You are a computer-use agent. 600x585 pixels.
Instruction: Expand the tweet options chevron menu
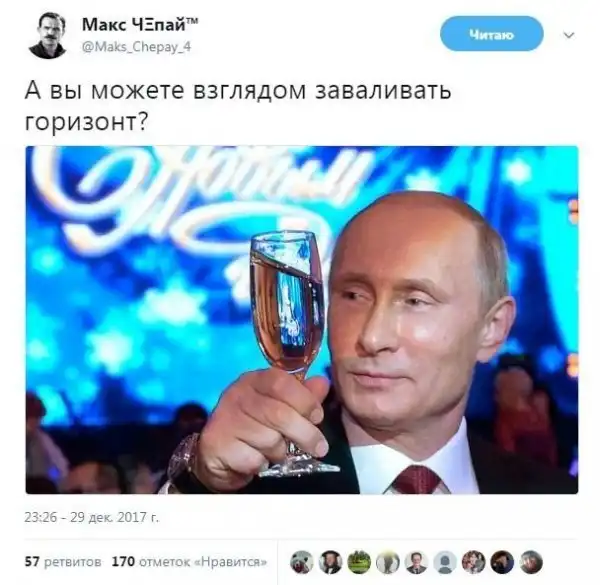569,35
